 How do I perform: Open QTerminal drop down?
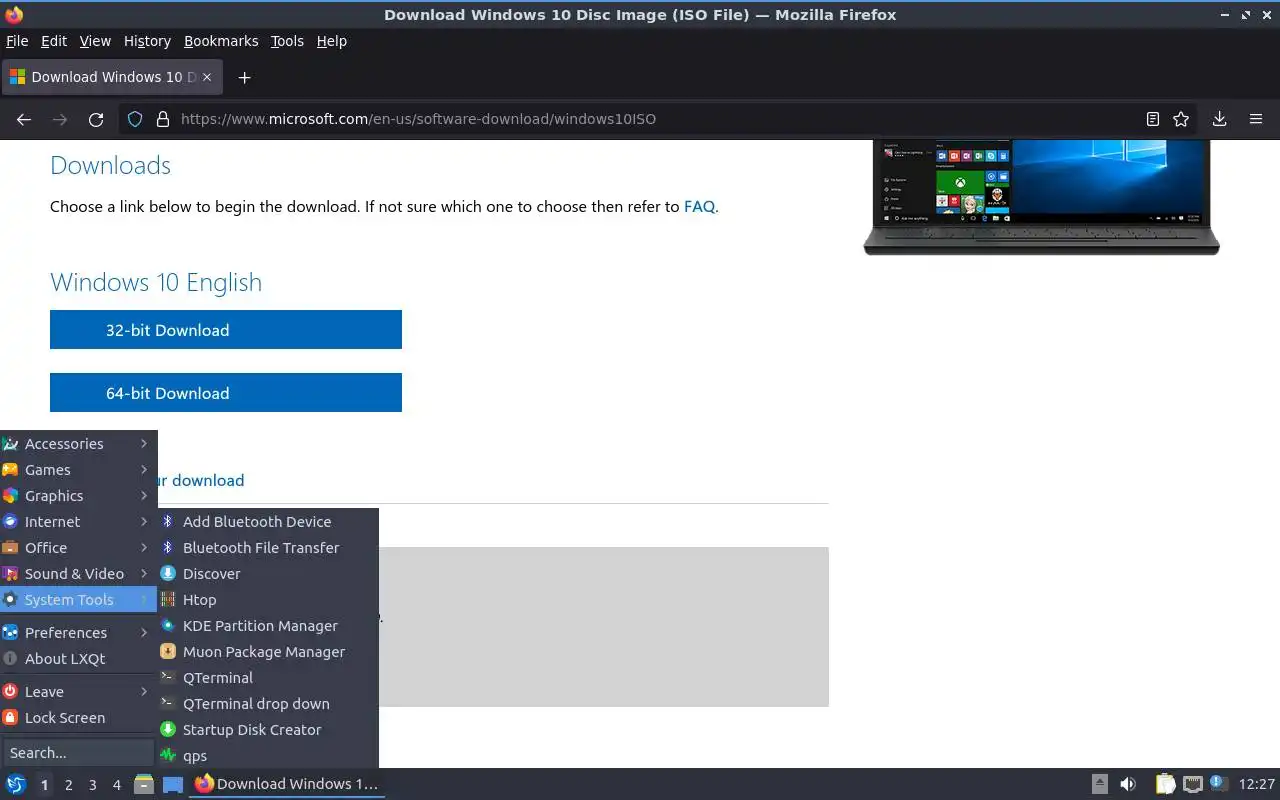click(x=268, y=703)
